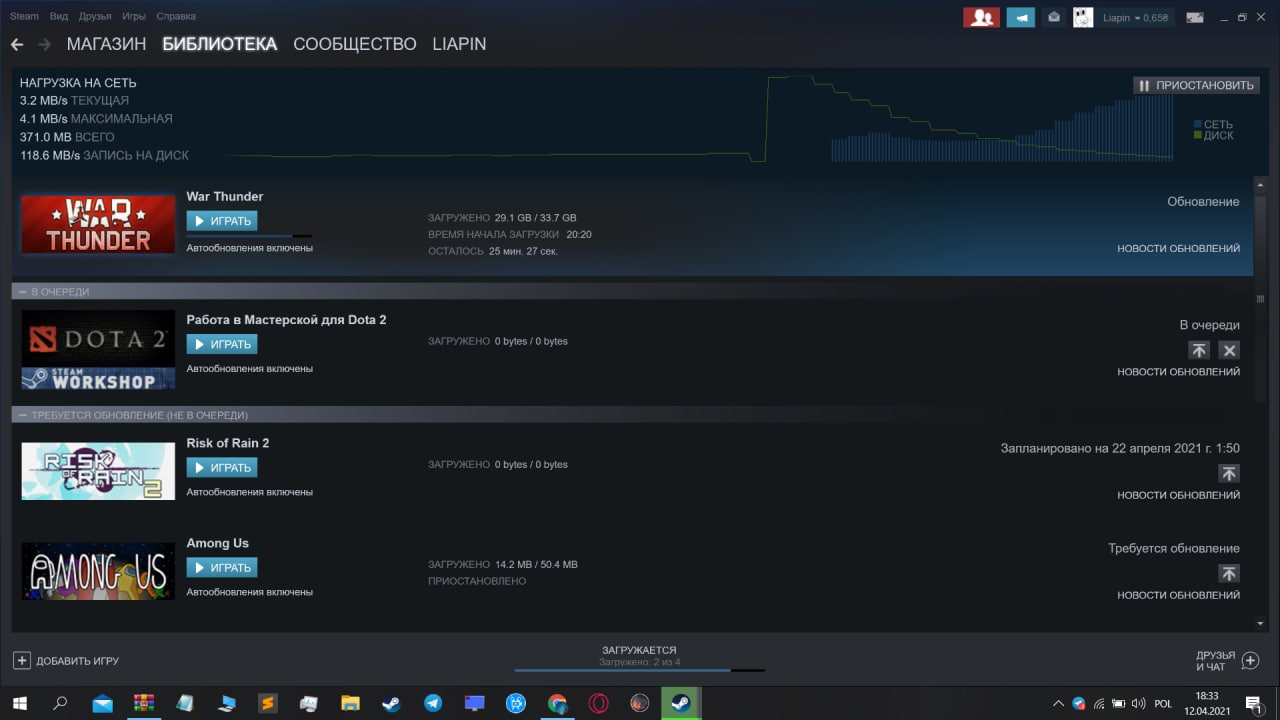Open the red friends requests icon
This screenshot has width=1280, height=720.
pyautogui.click(x=981, y=17)
